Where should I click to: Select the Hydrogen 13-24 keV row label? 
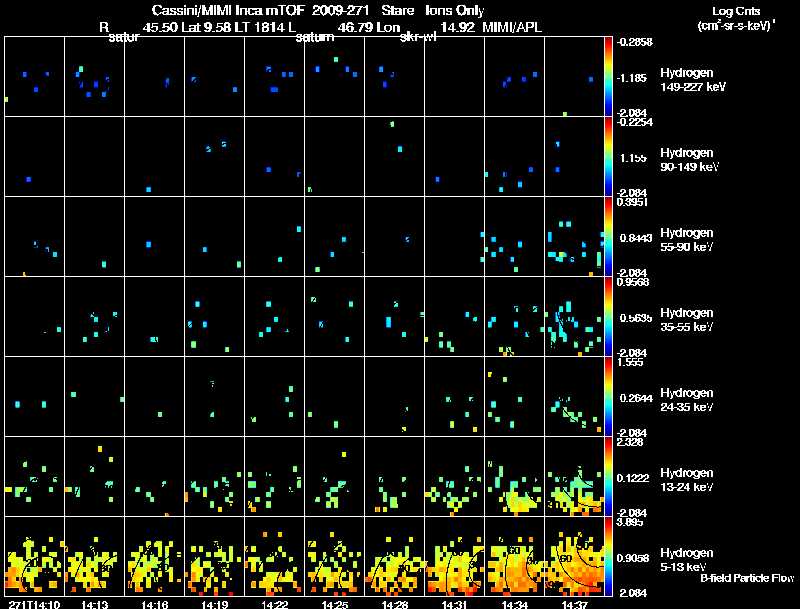[687, 480]
